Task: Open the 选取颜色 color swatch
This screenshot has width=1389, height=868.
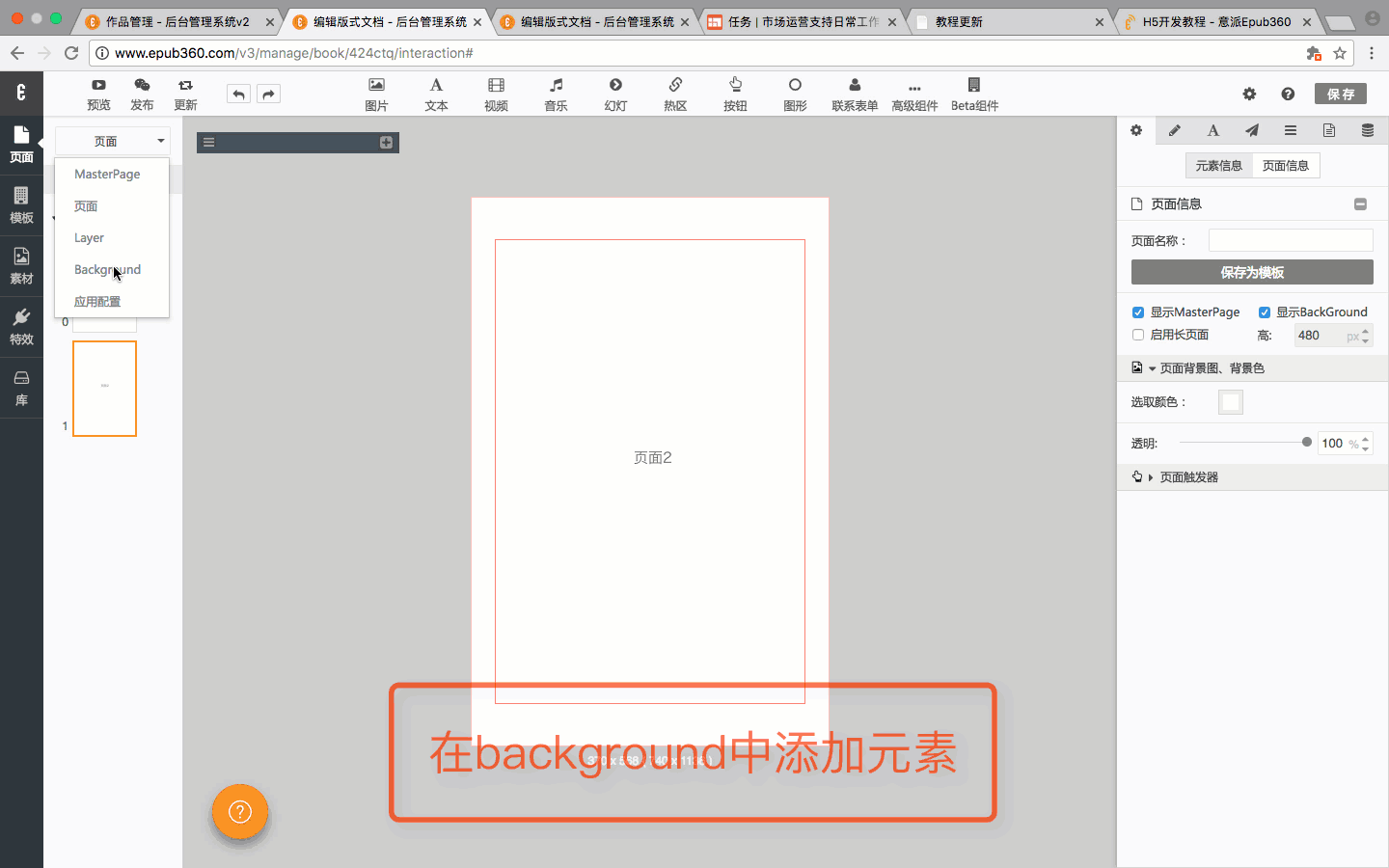Action: (x=1231, y=402)
